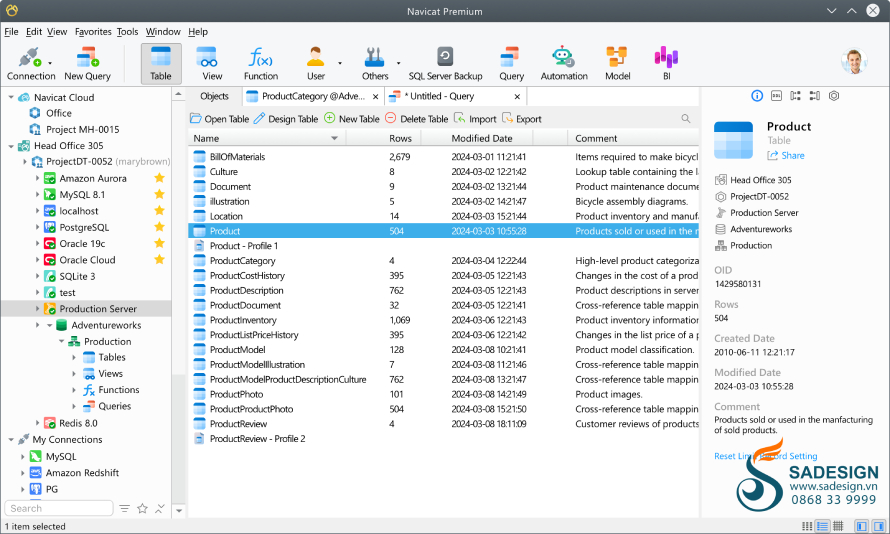Collapse the Navicat Cloud tree node

pyautogui.click(x=11, y=97)
